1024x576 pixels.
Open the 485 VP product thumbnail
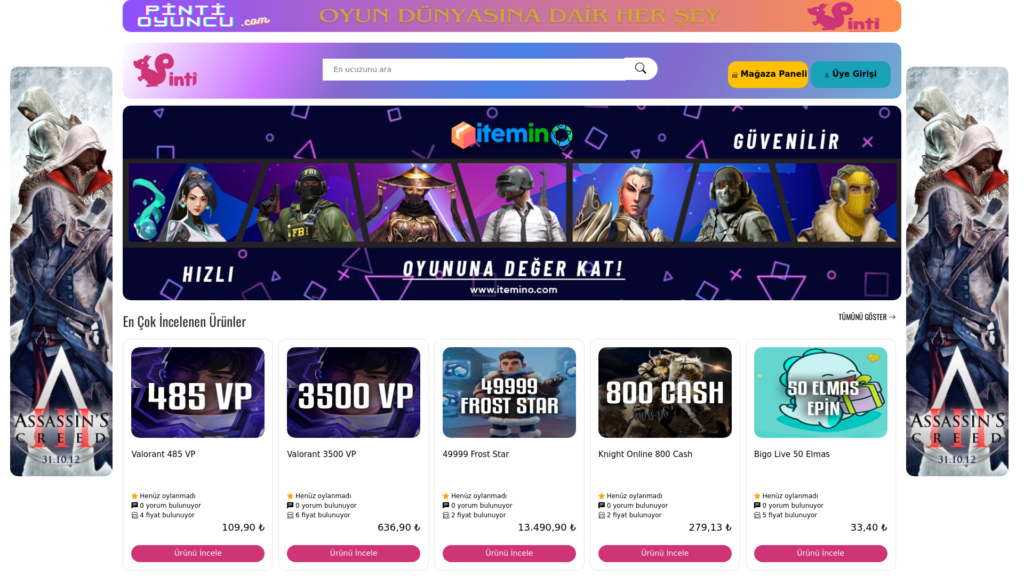[x=198, y=392]
